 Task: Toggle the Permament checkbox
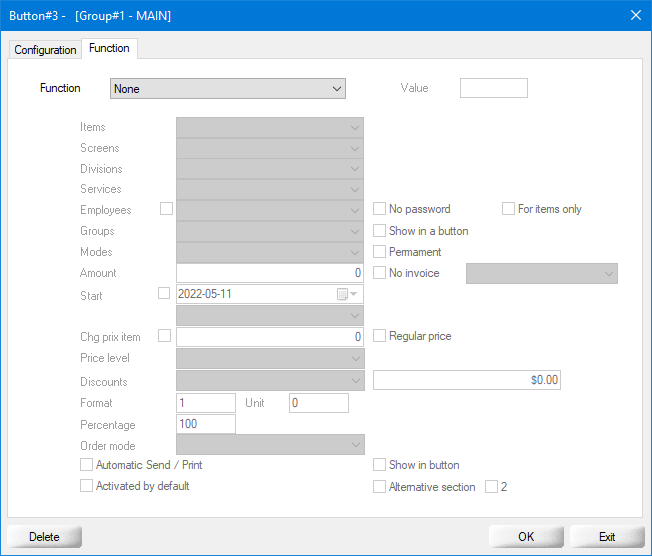[x=380, y=252]
